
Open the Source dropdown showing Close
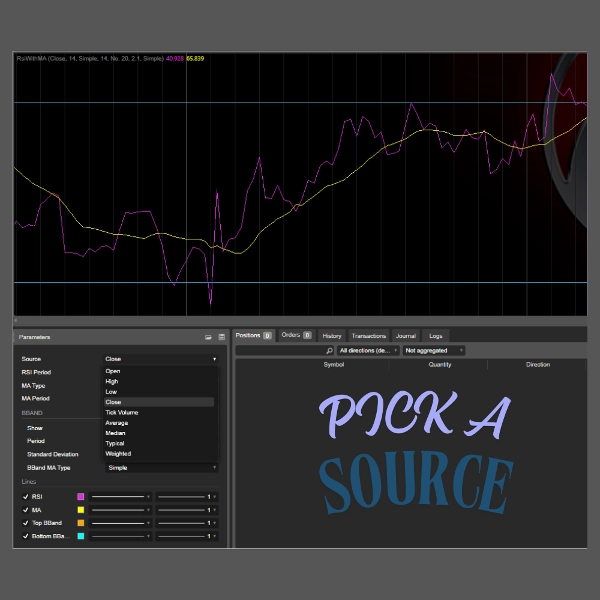click(x=160, y=358)
